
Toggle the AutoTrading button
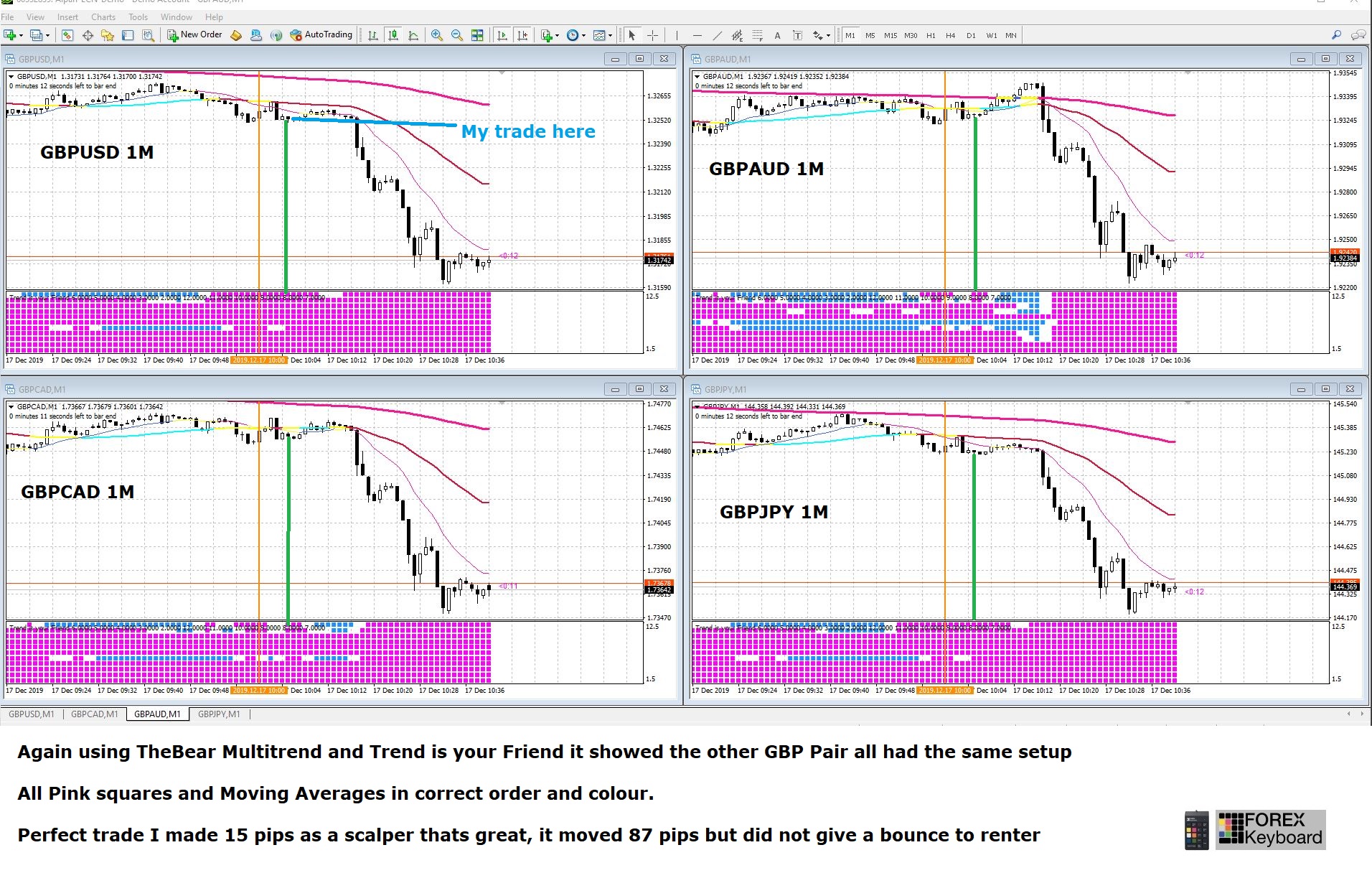click(x=321, y=35)
